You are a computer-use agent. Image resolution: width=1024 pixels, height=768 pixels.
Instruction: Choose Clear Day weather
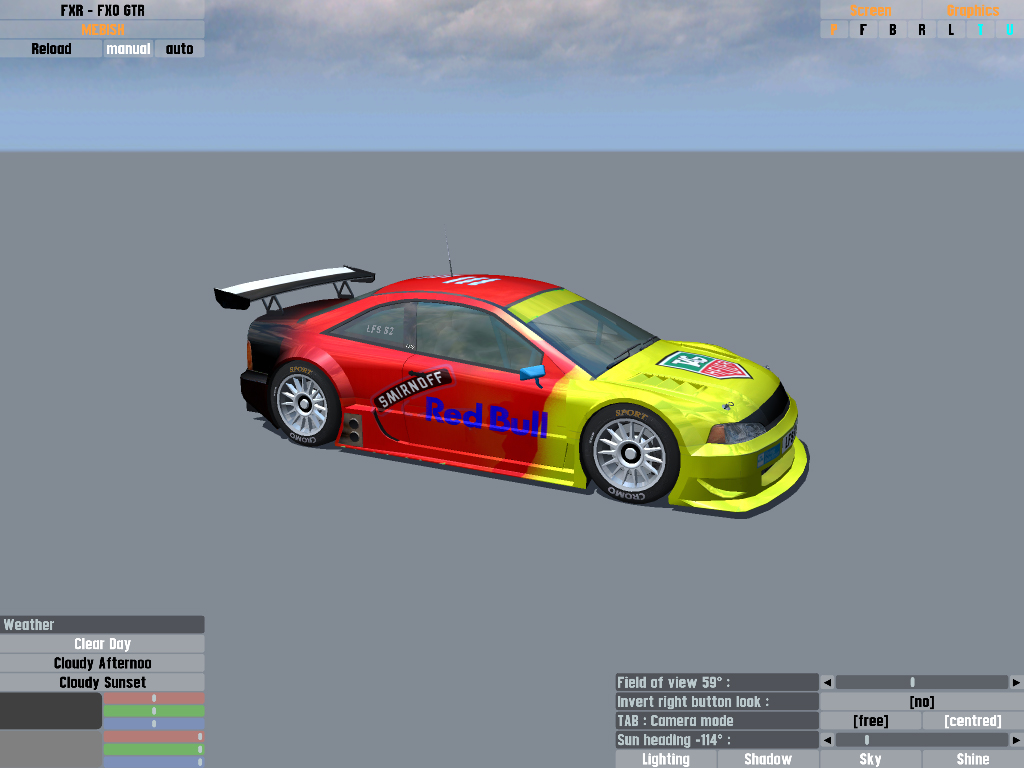(102, 644)
